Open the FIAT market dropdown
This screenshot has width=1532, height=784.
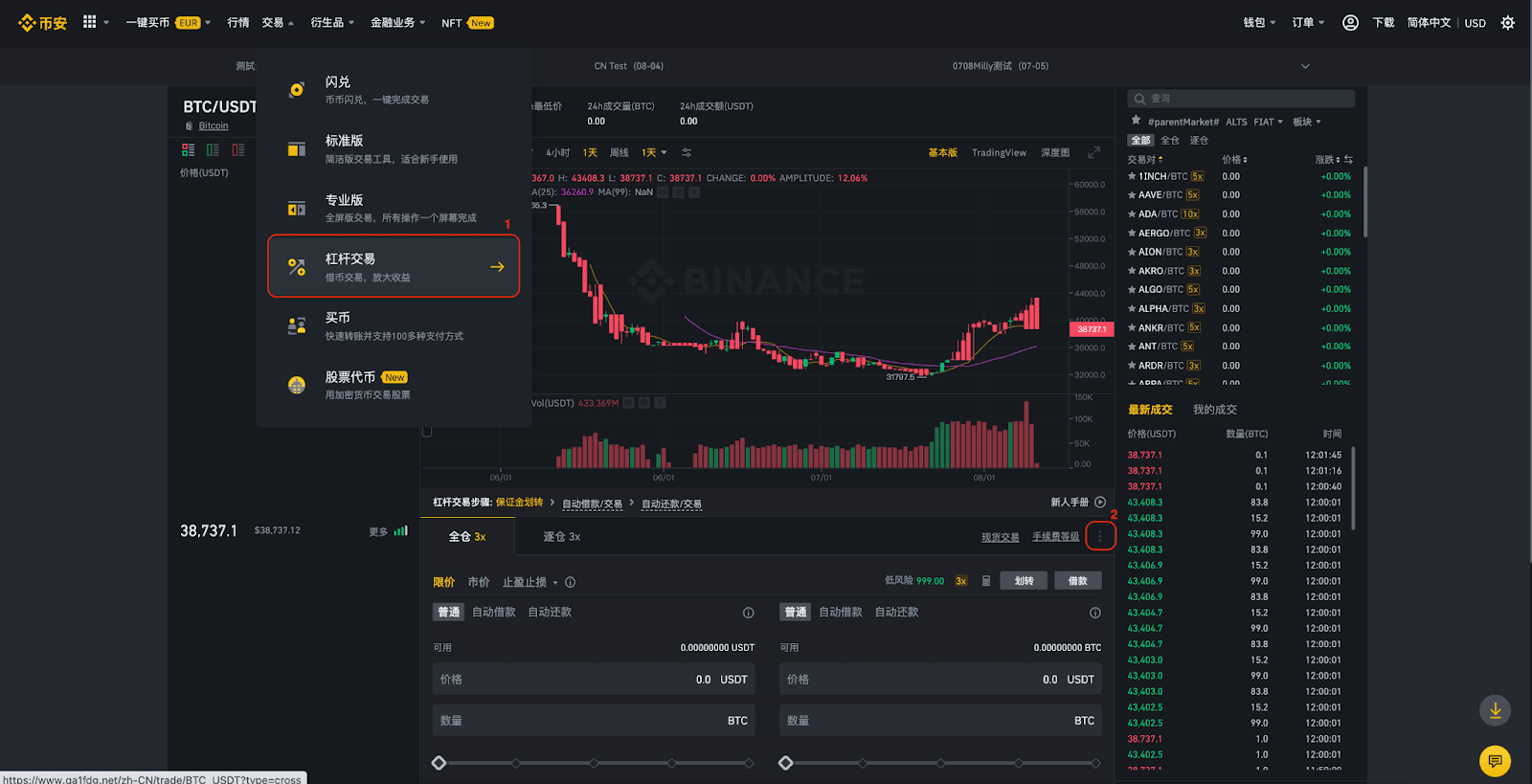click(1268, 123)
